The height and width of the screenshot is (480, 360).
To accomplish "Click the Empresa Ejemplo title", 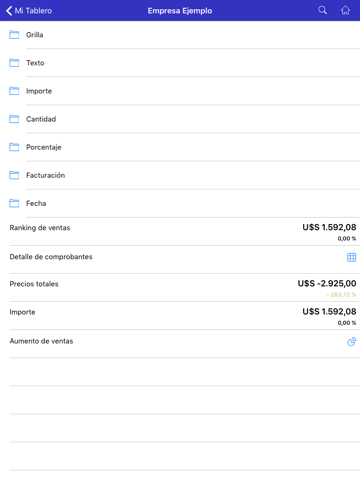I will tap(180, 11).
